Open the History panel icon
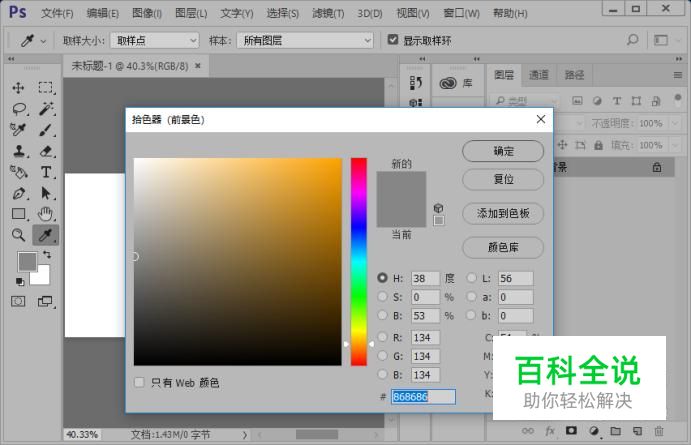This screenshot has height=445, width=691. click(416, 82)
